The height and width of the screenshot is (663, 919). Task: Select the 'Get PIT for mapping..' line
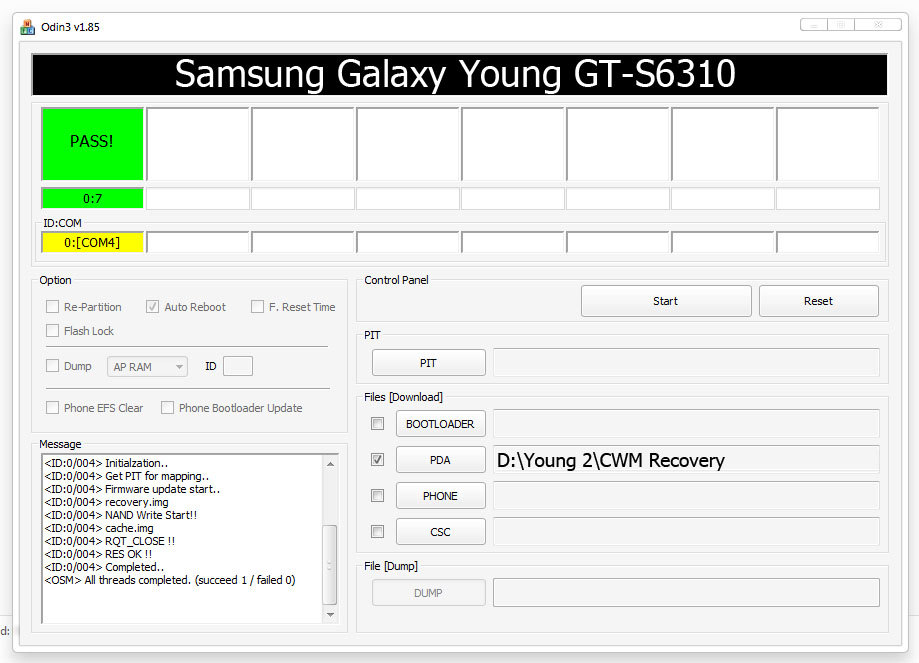coord(127,476)
